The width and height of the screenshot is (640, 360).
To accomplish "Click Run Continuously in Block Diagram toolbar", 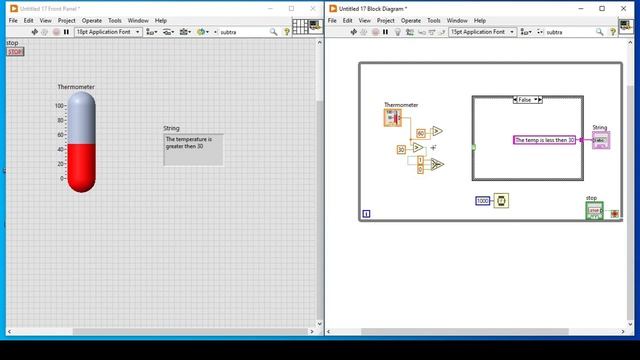I will pyautogui.click(x=364, y=32).
